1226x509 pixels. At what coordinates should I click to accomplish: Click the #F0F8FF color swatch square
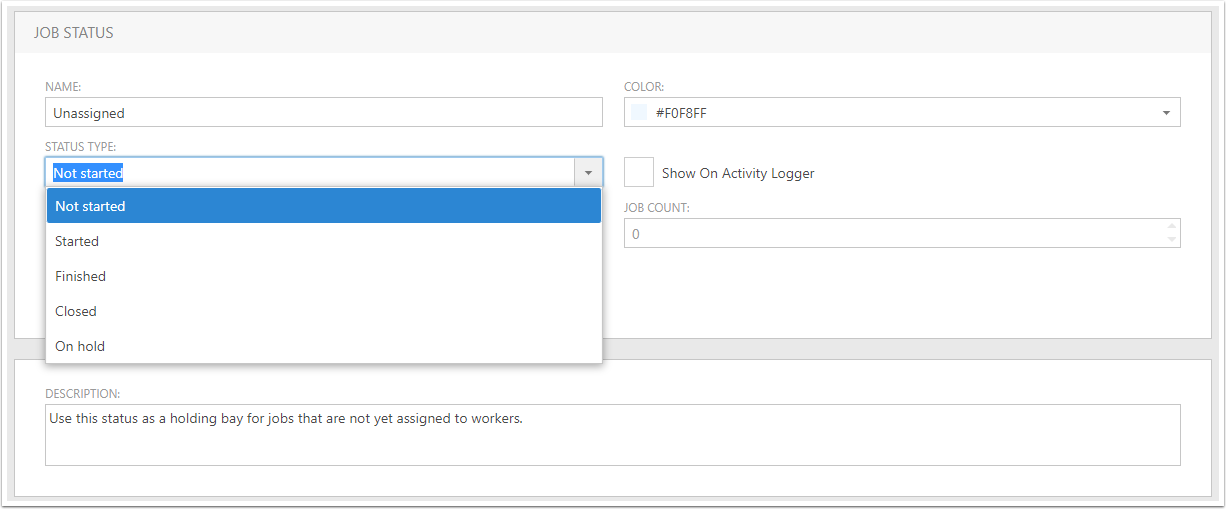click(x=639, y=113)
